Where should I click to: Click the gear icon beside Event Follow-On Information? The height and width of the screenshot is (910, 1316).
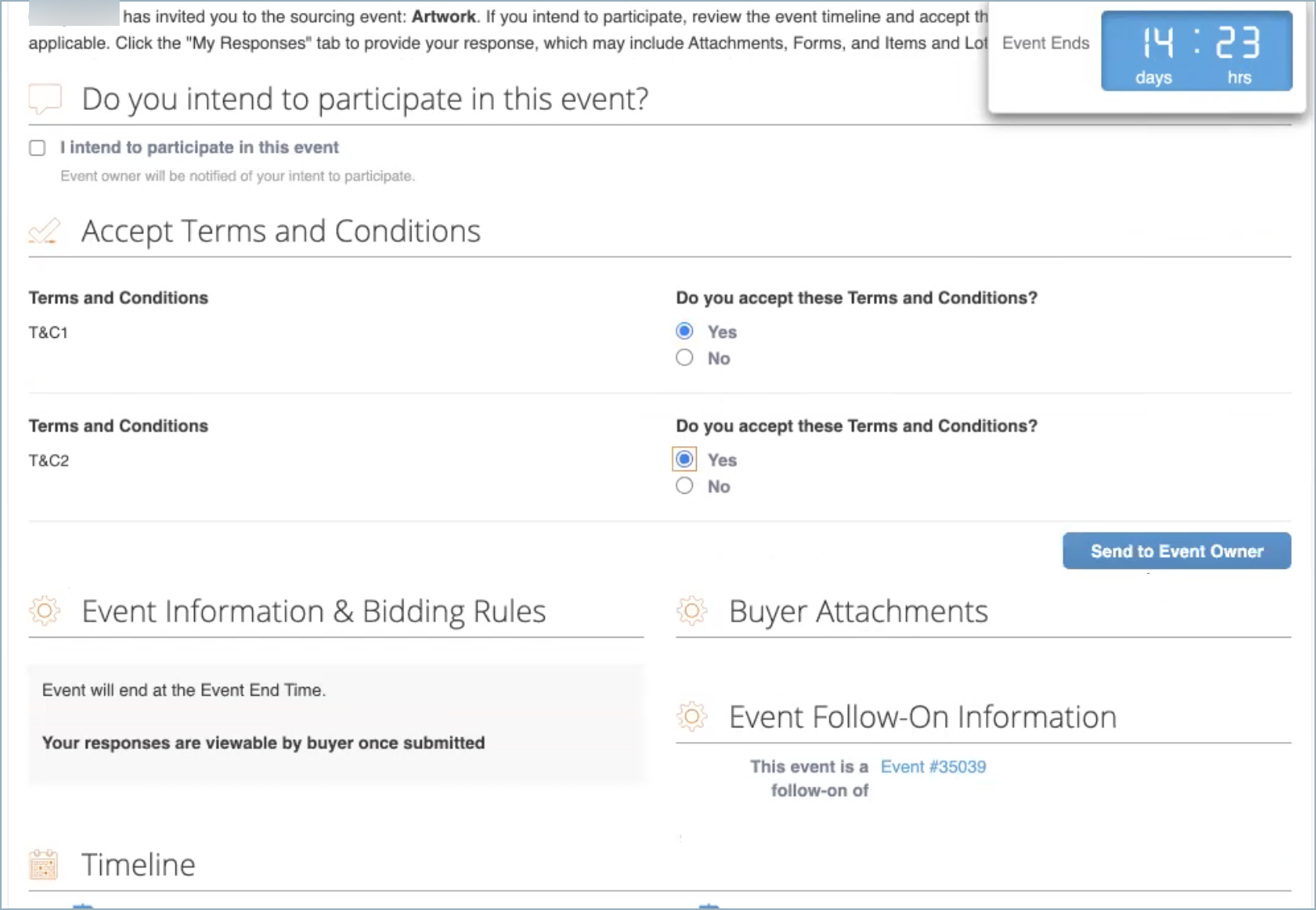coord(692,717)
